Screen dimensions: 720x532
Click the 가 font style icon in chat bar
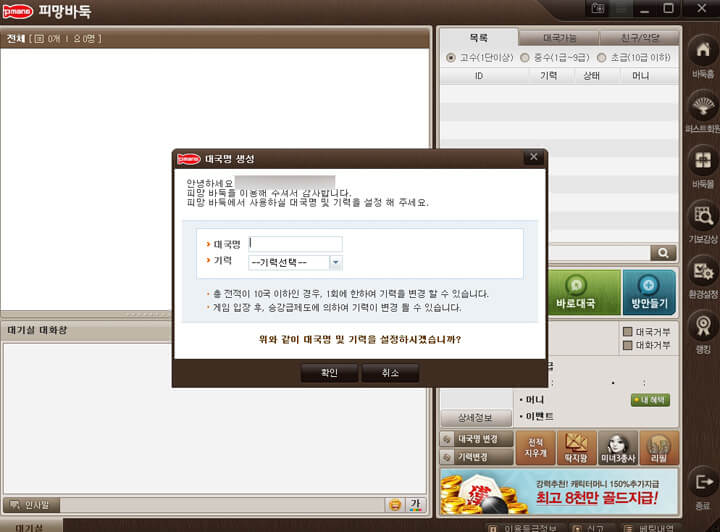tap(416, 505)
